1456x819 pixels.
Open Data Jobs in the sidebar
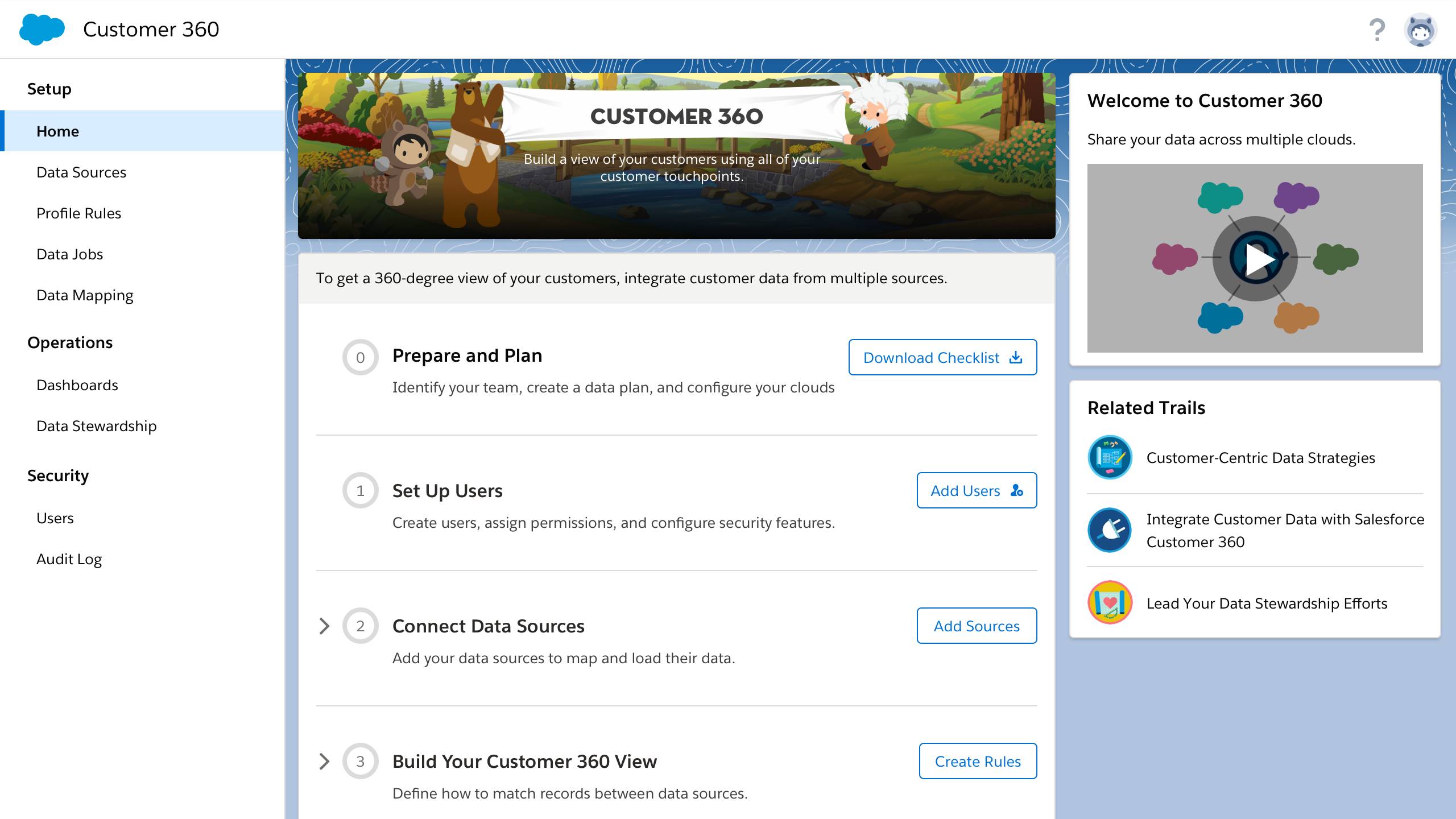click(142, 254)
